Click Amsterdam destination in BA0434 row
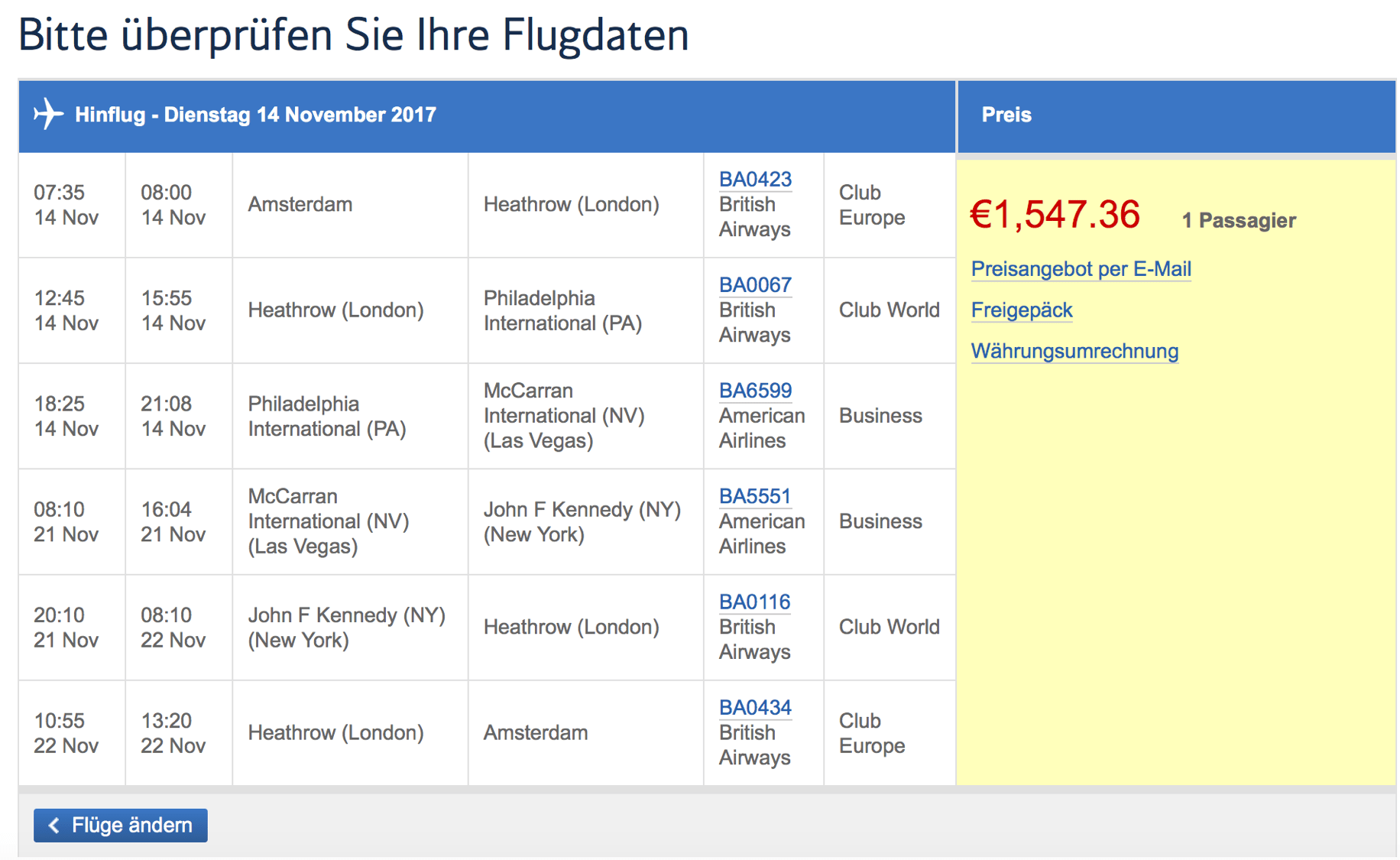This screenshot has height=860, width=1400. (x=536, y=732)
